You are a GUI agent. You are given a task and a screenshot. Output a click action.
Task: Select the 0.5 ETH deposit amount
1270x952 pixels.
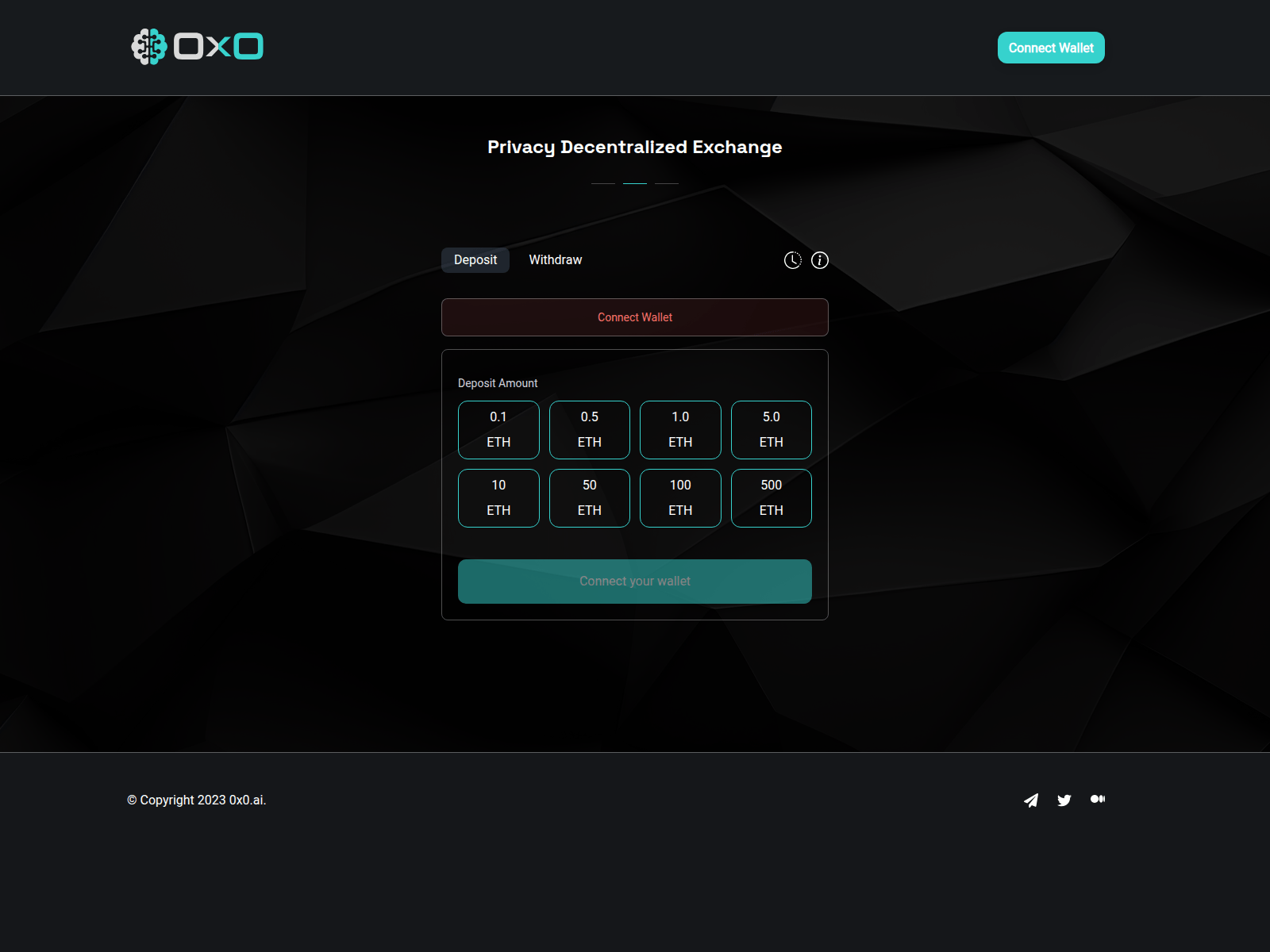click(x=589, y=429)
